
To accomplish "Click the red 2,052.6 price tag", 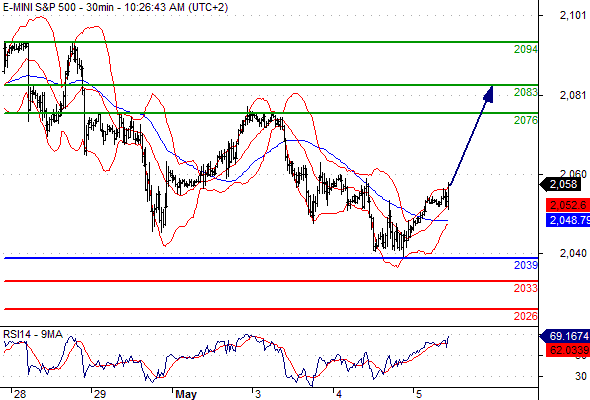I will 568,205.
